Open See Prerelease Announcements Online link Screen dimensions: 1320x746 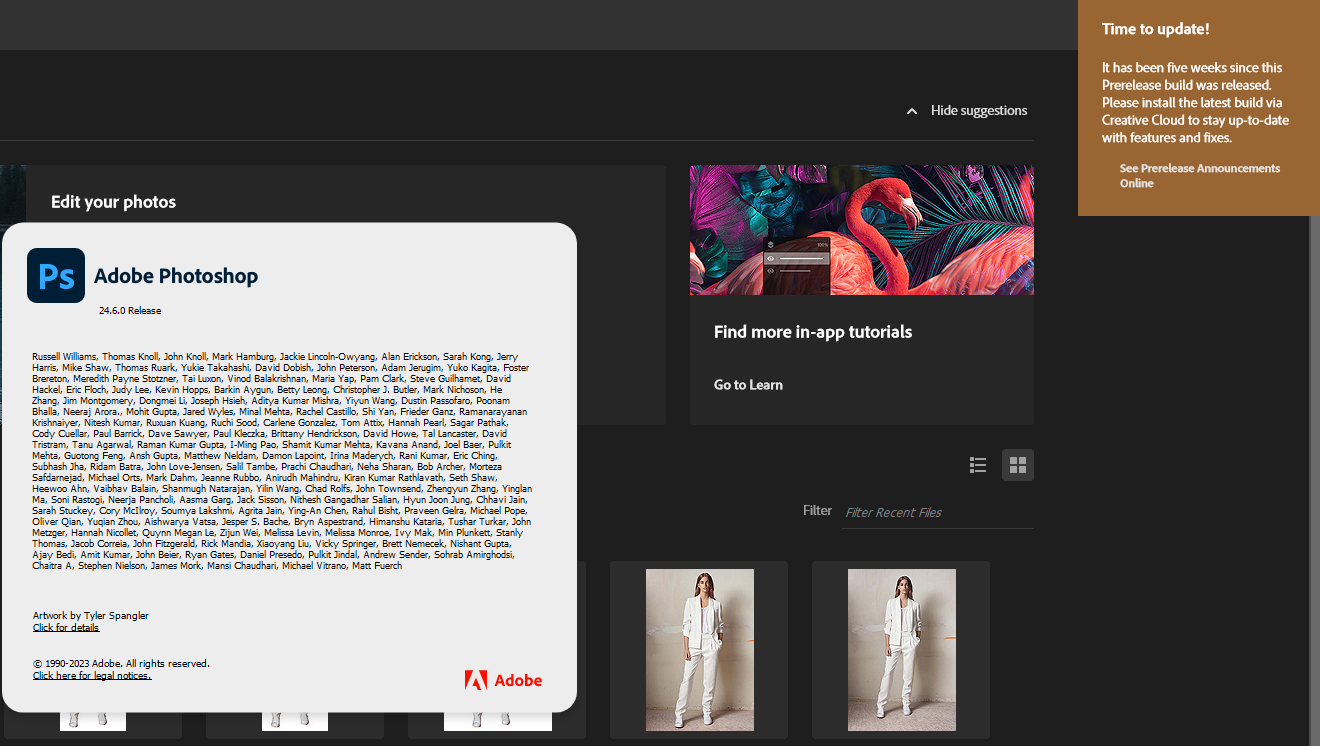(1200, 176)
